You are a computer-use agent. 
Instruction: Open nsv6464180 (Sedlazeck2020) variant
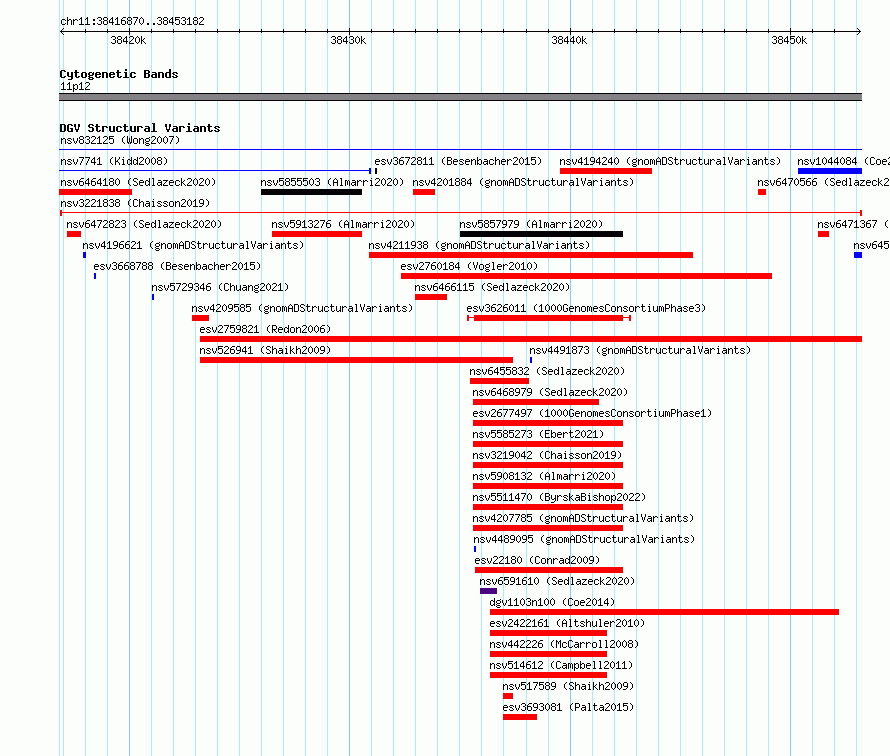(x=138, y=182)
